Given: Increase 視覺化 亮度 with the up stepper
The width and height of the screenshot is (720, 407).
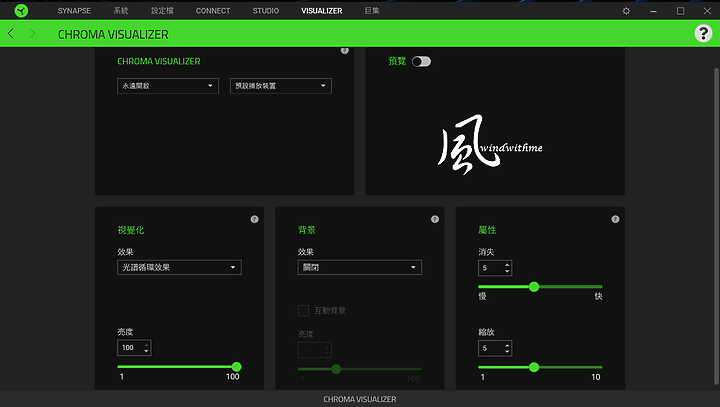Looking at the screenshot, I should pyautogui.click(x=146, y=345).
